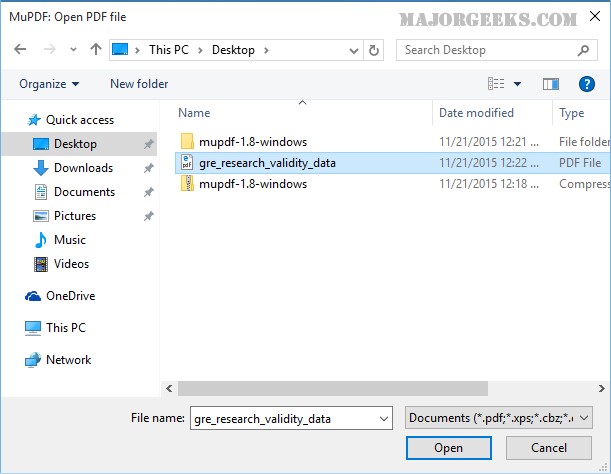Screen dimensions: 611x474
Task: Navigate to This PC in sidebar
Action: (x=66, y=328)
